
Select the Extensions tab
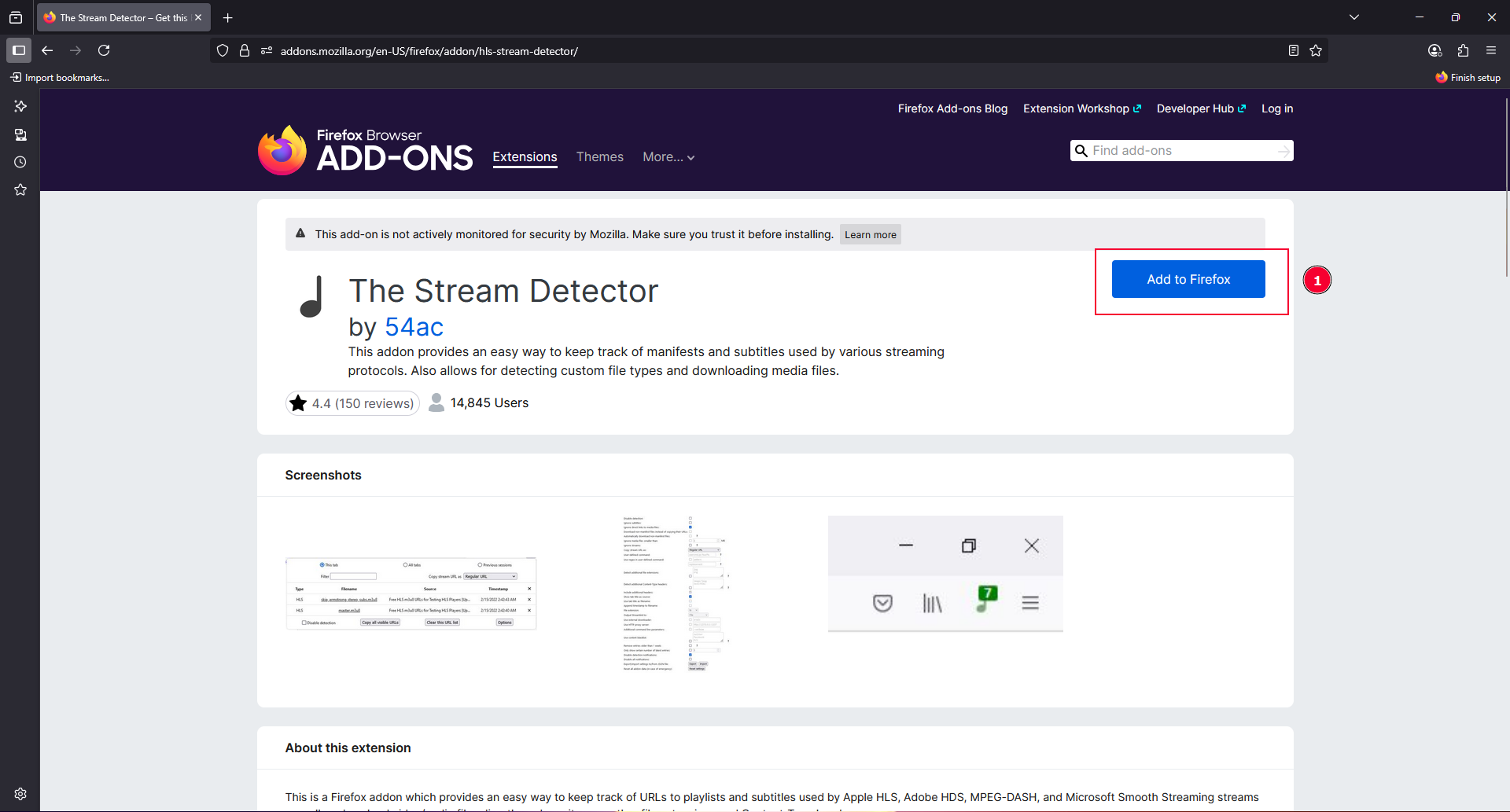tap(525, 157)
